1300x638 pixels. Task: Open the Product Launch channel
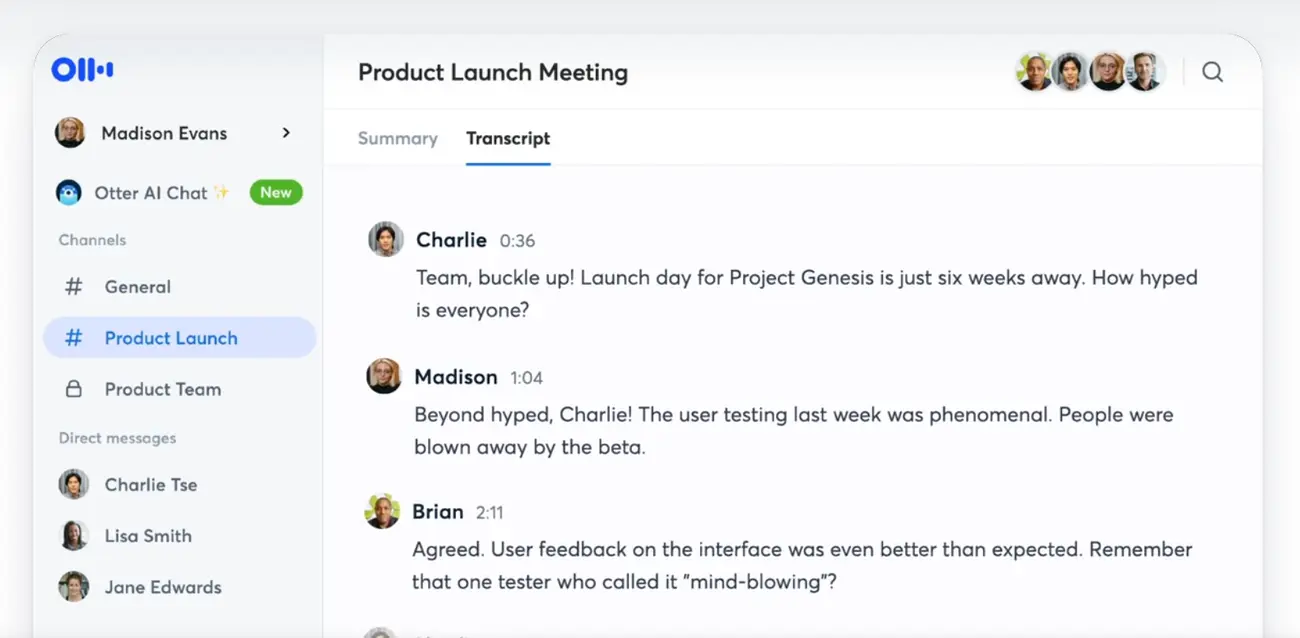pyautogui.click(x=171, y=338)
